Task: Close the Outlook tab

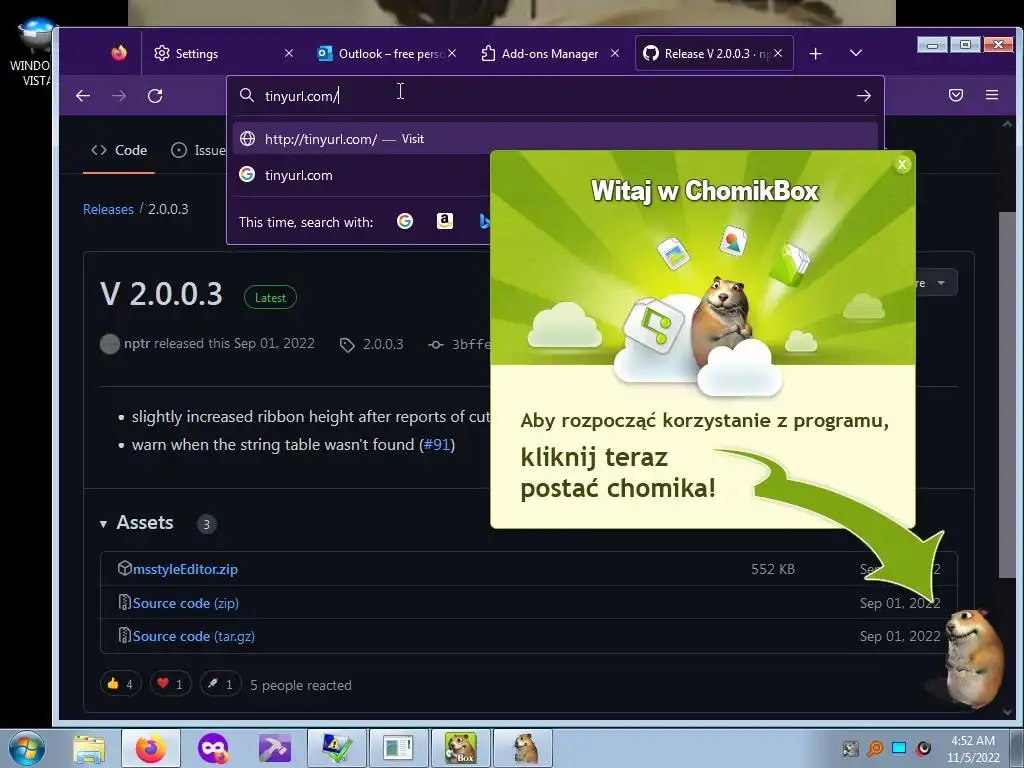Action: point(452,54)
